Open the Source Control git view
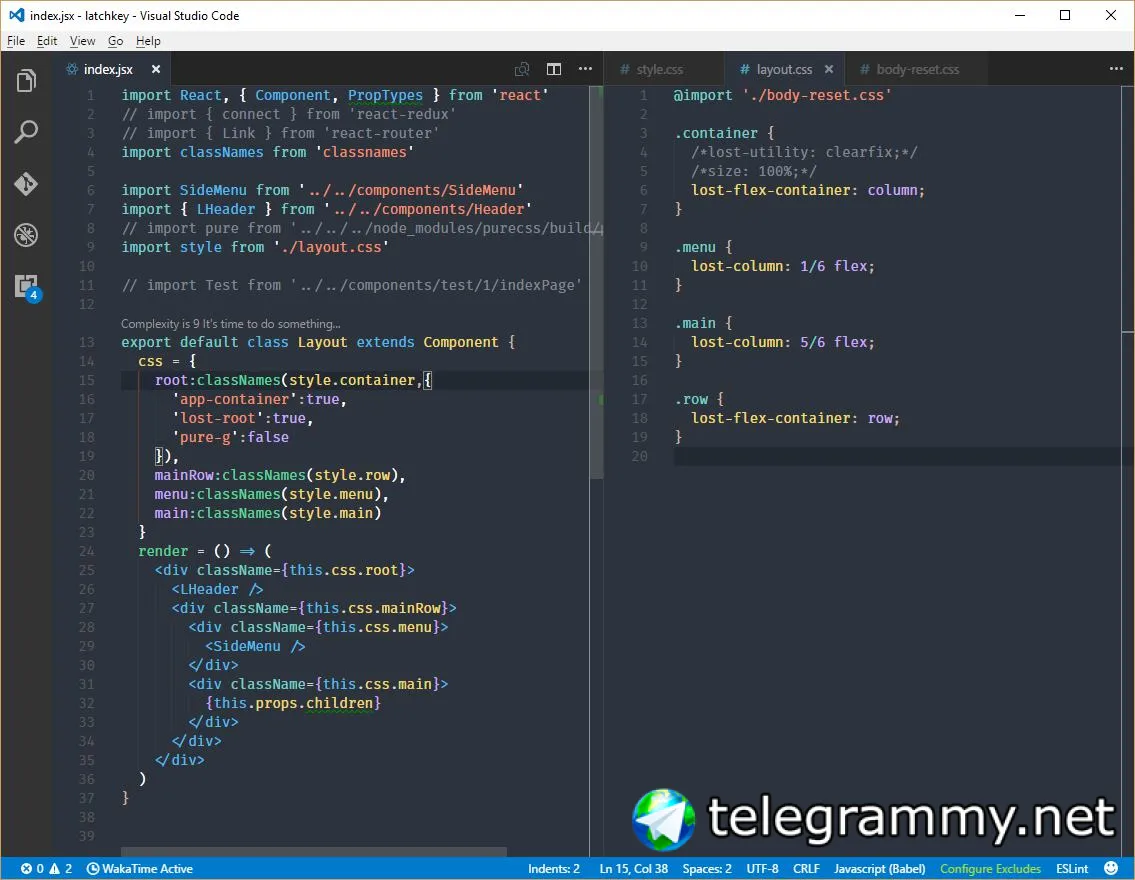The image size is (1135, 880). click(x=26, y=184)
